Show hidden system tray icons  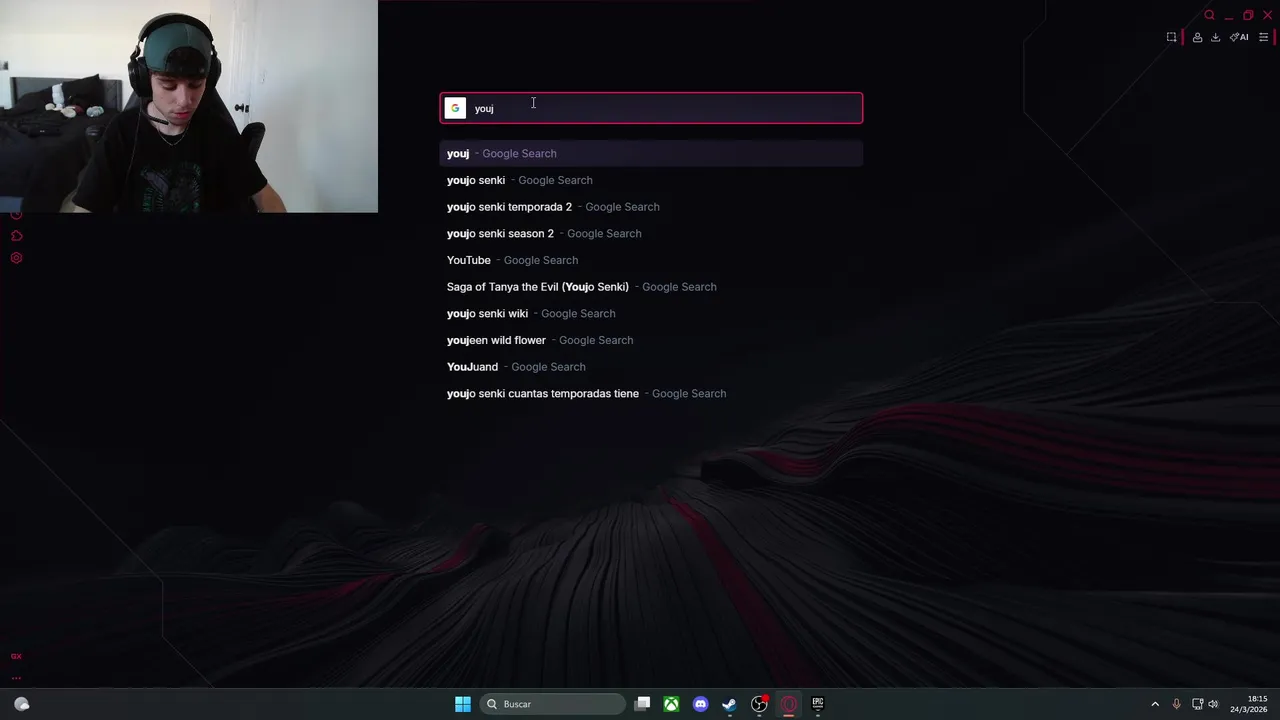coord(1155,704)
